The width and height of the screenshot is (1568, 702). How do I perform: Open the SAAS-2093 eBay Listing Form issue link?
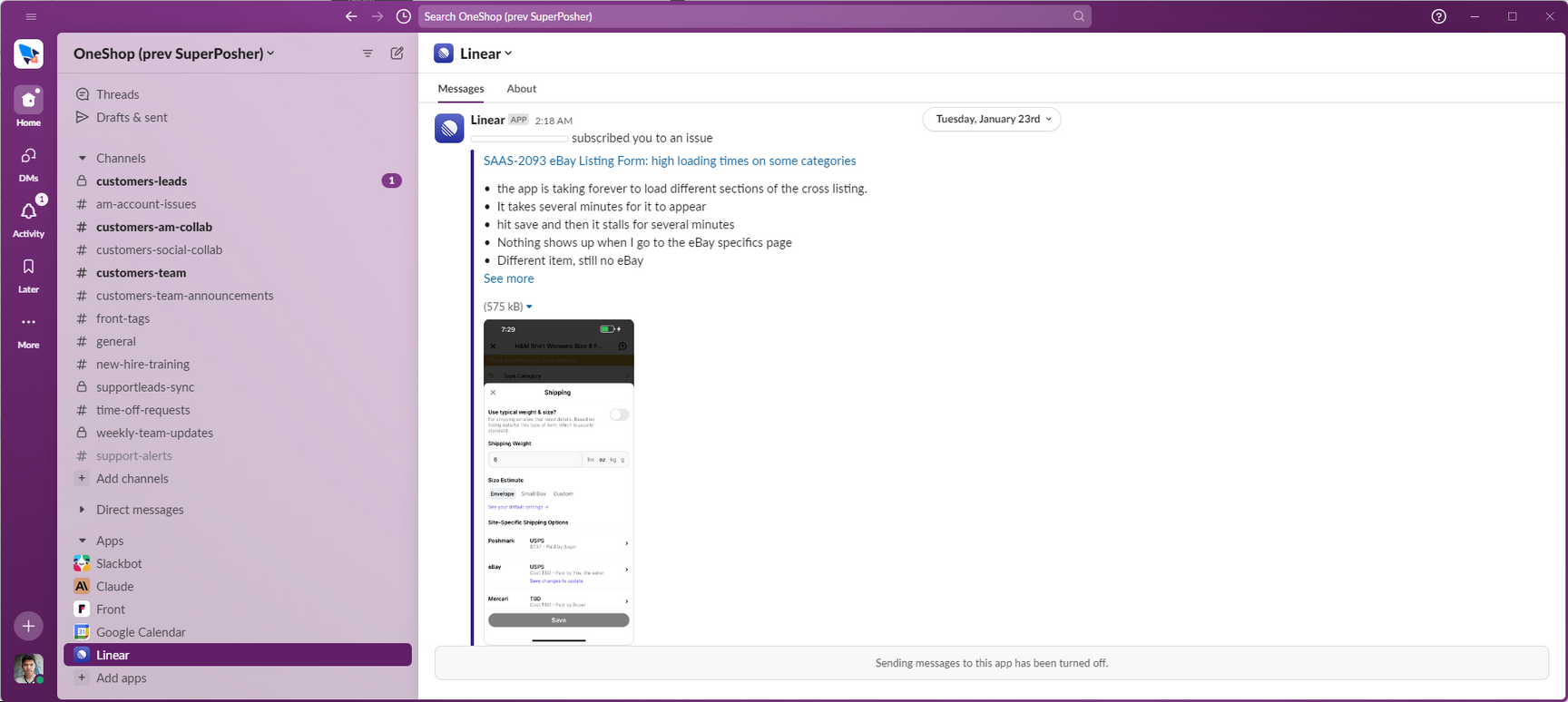coord(670,161)
